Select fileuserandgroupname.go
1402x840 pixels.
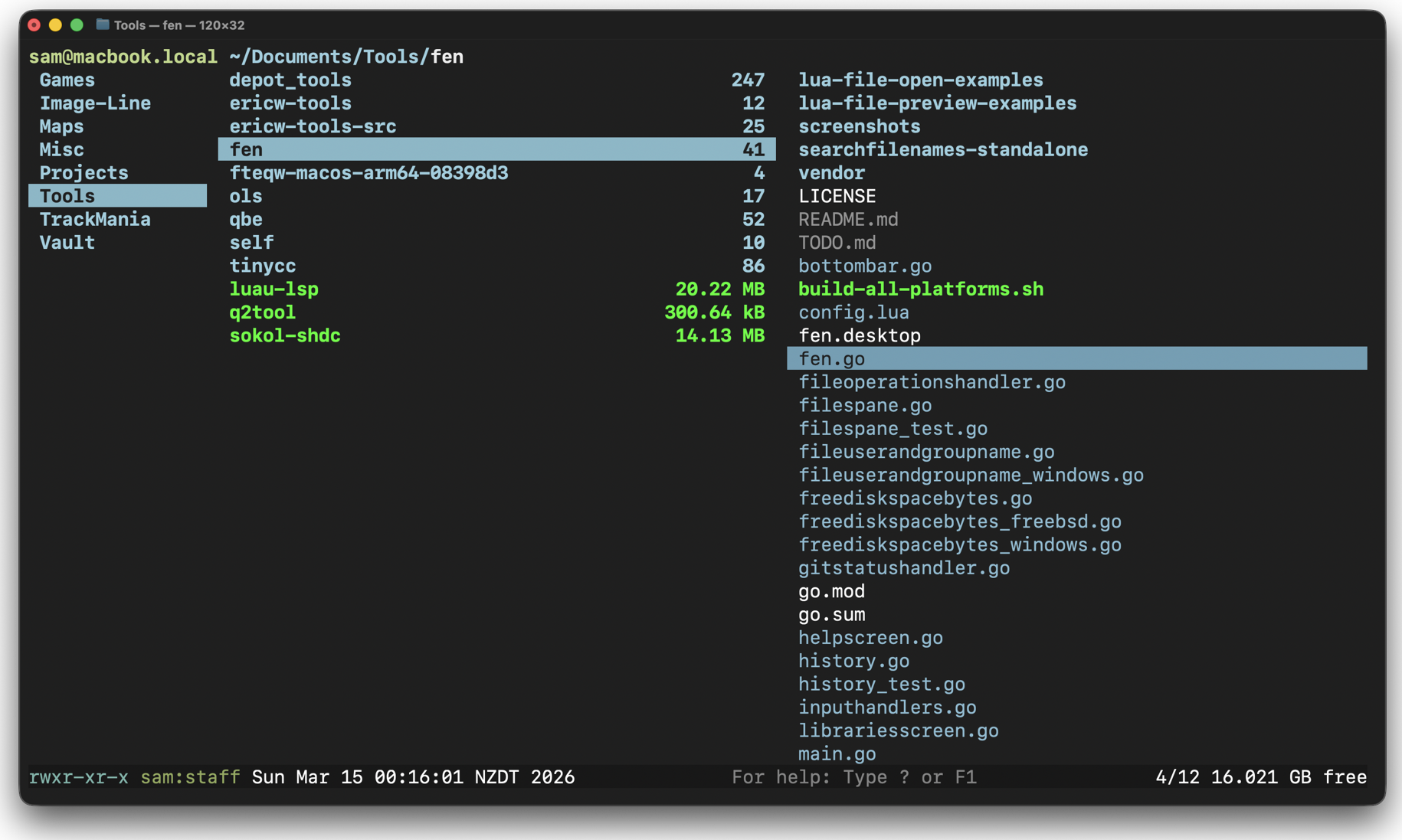926,451
